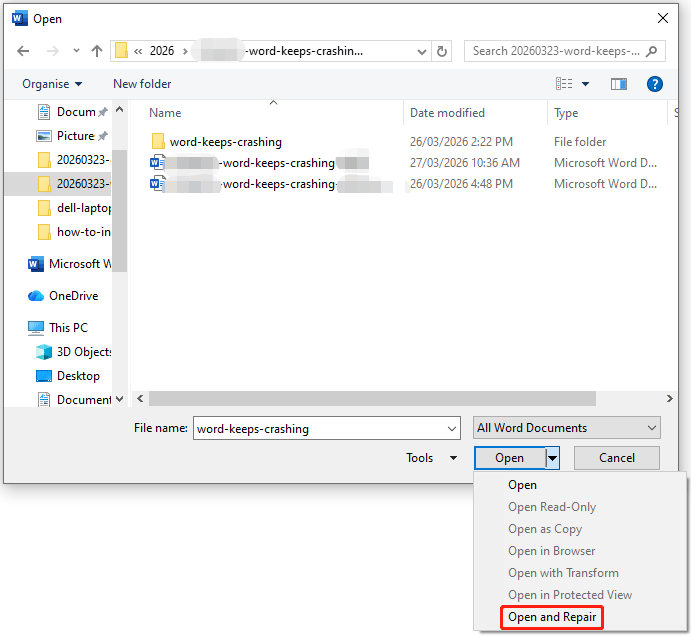This screenshot has width=691, height=636.
Task: Refresh the current folder view
Action: click(x=442, y=51)
